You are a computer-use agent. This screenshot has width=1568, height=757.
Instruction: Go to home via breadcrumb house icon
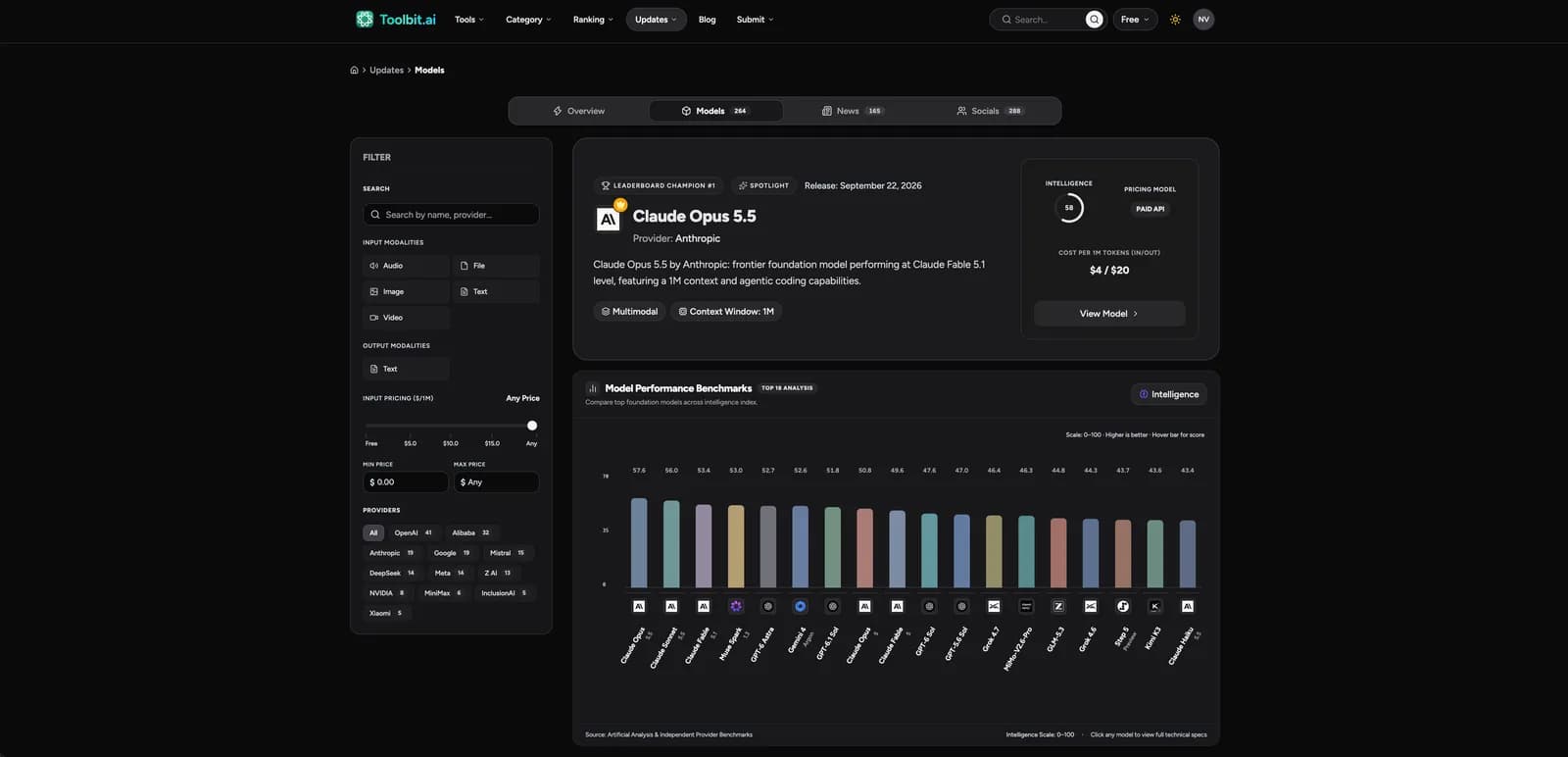354,71
